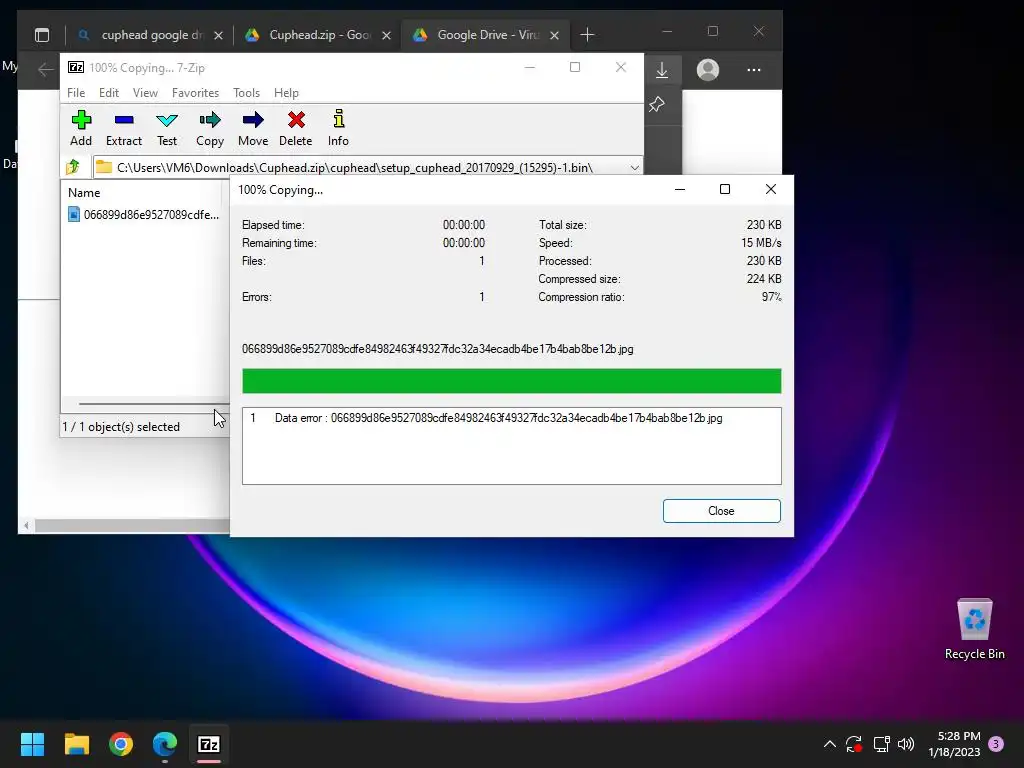Open the notification count badge
Viewport: 1024px width, 768px height.
pyautogui.click(x=997, y=744)
